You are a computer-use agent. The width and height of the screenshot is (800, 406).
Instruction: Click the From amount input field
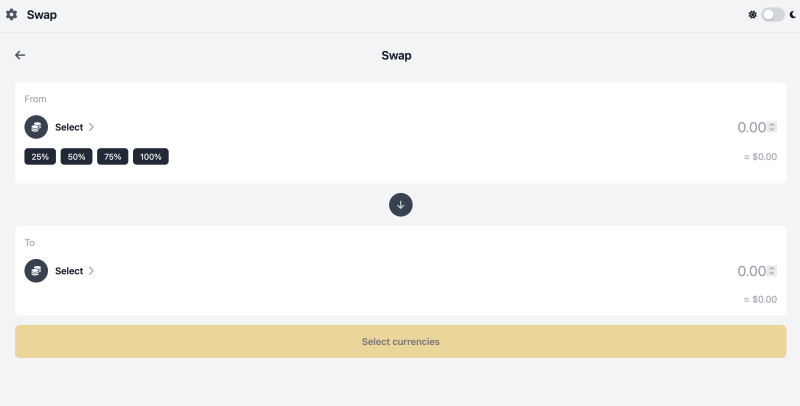click(x=748, y=127)
